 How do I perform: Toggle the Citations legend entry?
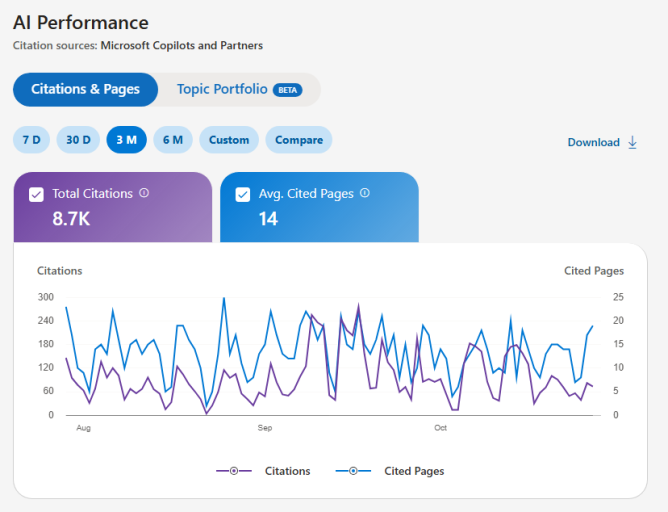tap(263, 471)
